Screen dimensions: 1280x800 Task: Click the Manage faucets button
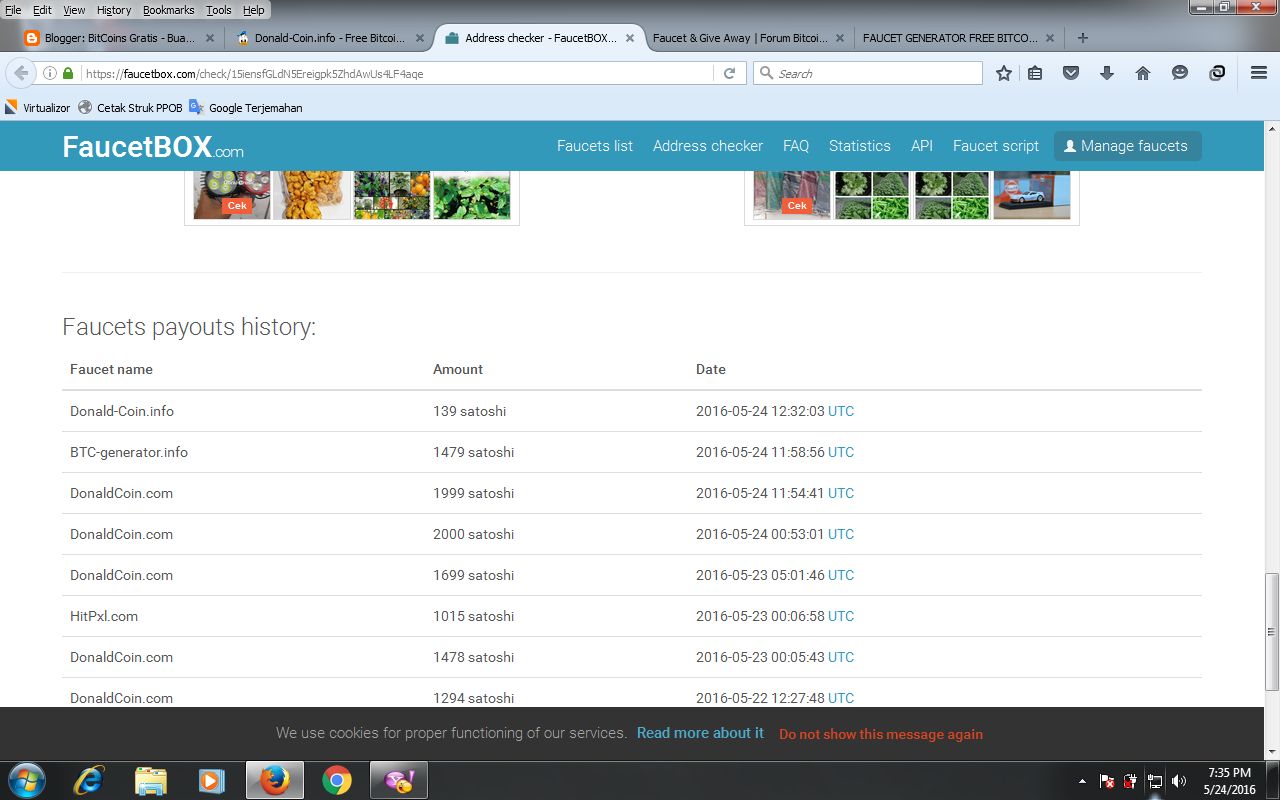click(1127, 146)
